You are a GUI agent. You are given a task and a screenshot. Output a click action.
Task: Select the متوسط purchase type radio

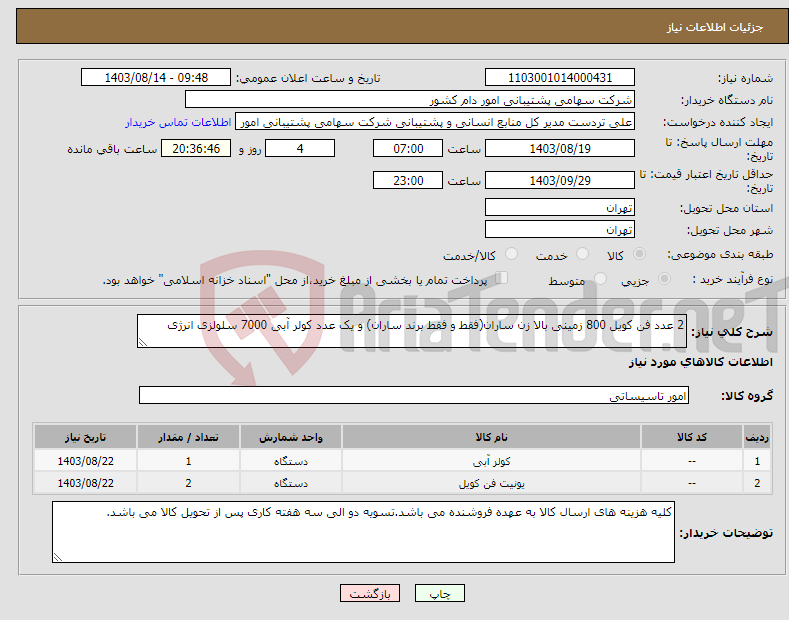[600, 278]
